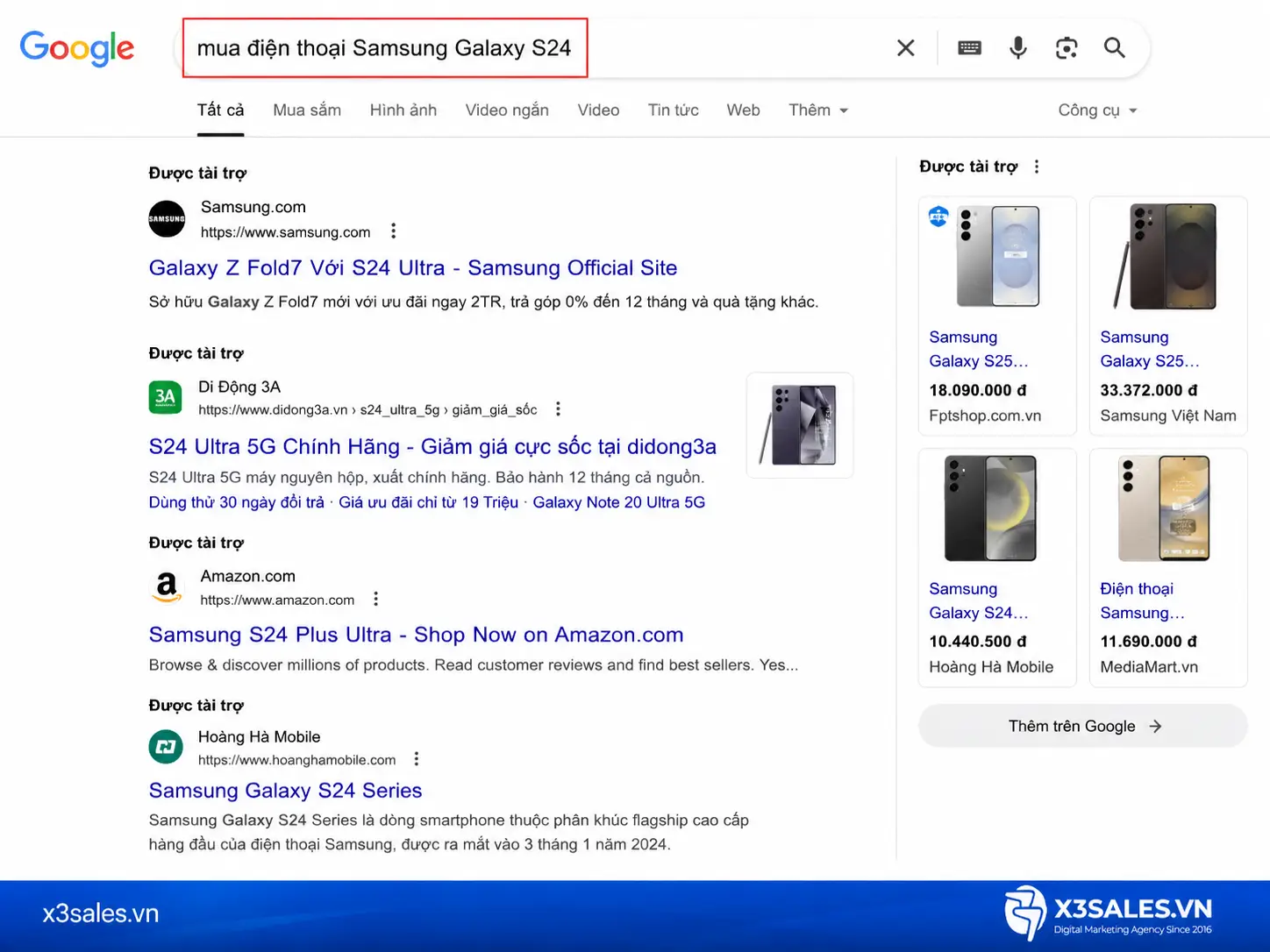
Task: Go to Google home via logo
Action: click(77, 48)
